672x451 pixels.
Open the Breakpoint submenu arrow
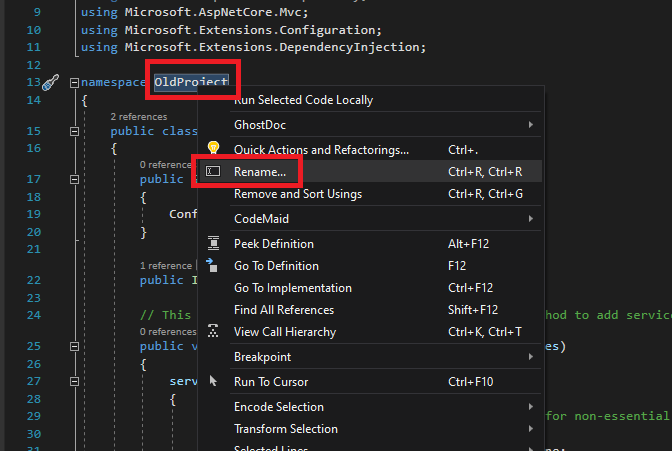pos(530,357)
